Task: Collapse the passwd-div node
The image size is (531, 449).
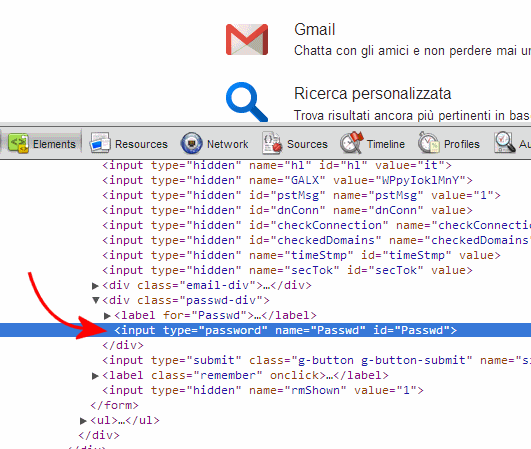Action: pos(96,300)
